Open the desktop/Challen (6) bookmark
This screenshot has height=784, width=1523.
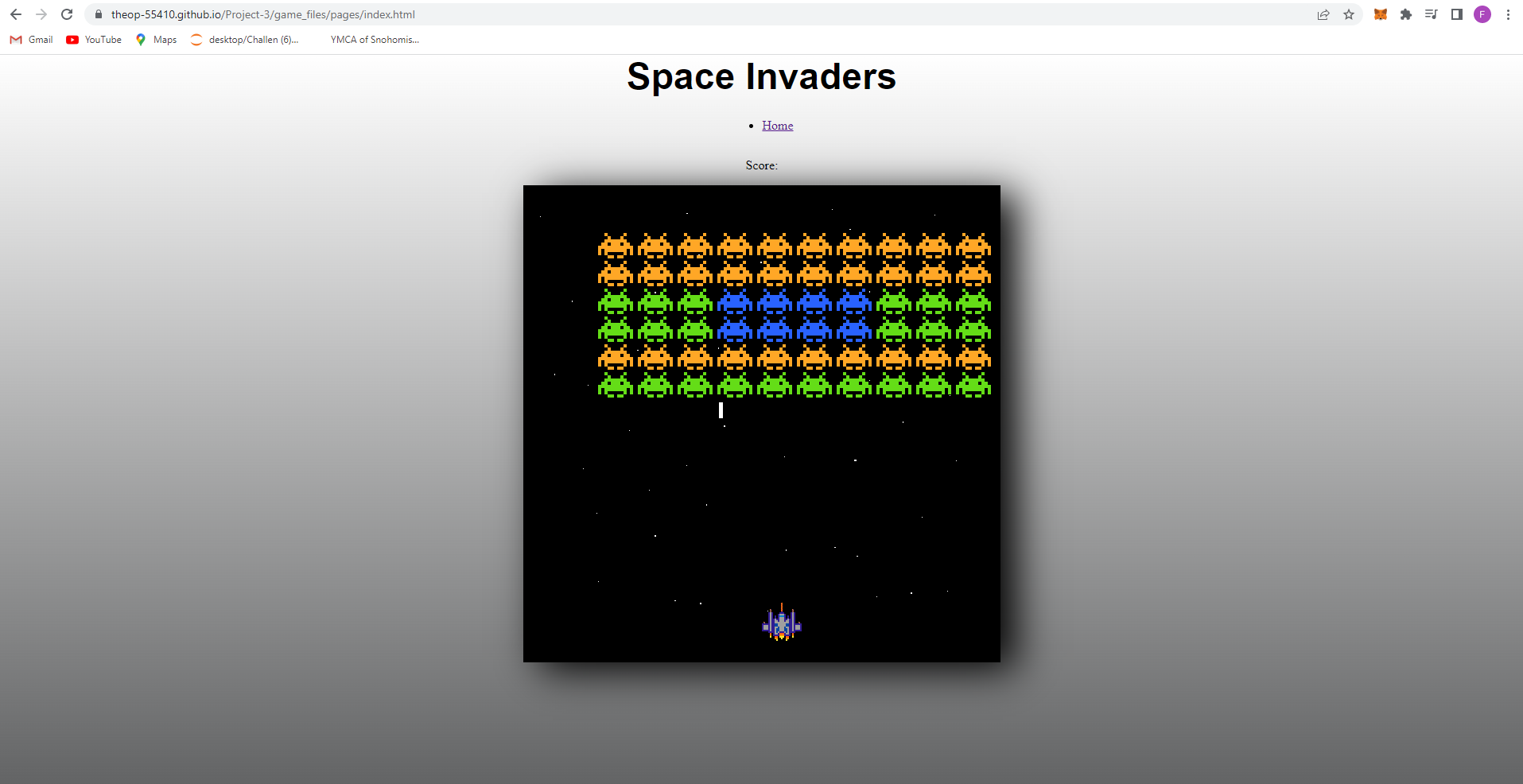pos(245,40)
